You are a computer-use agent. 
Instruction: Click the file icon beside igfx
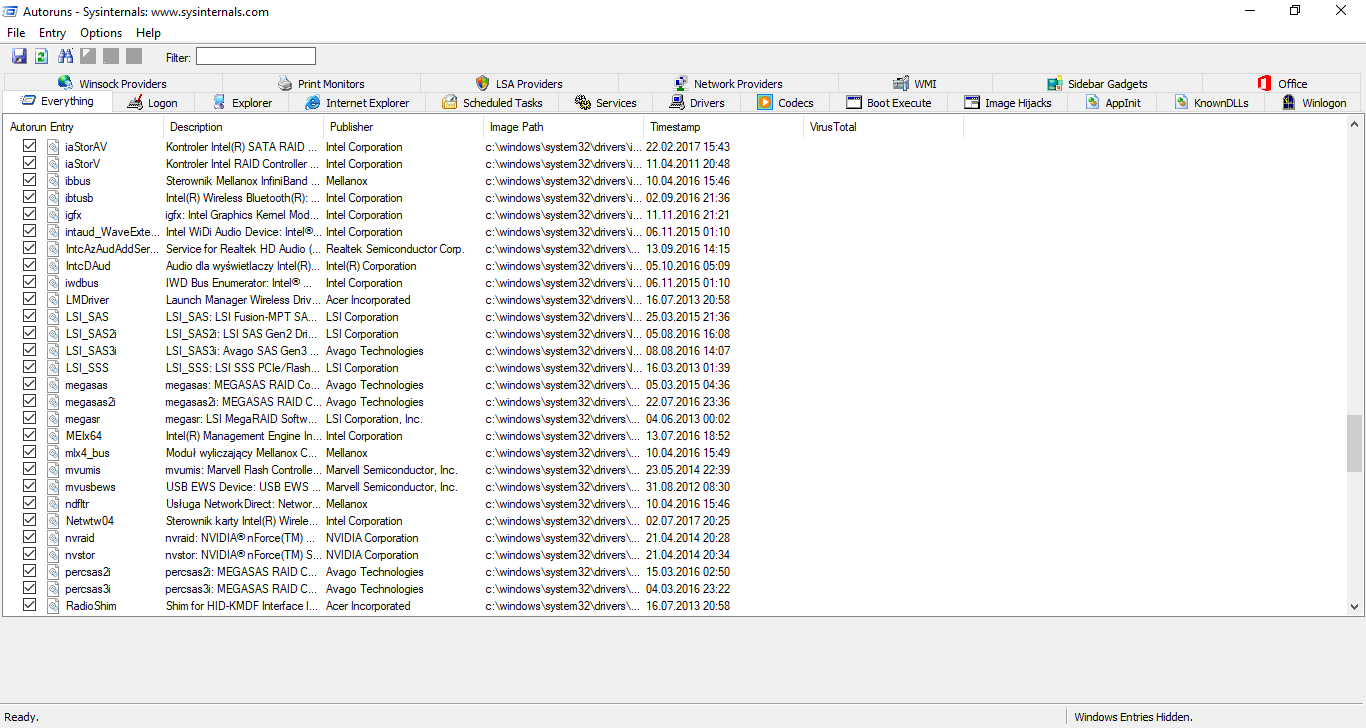[53, 215]
